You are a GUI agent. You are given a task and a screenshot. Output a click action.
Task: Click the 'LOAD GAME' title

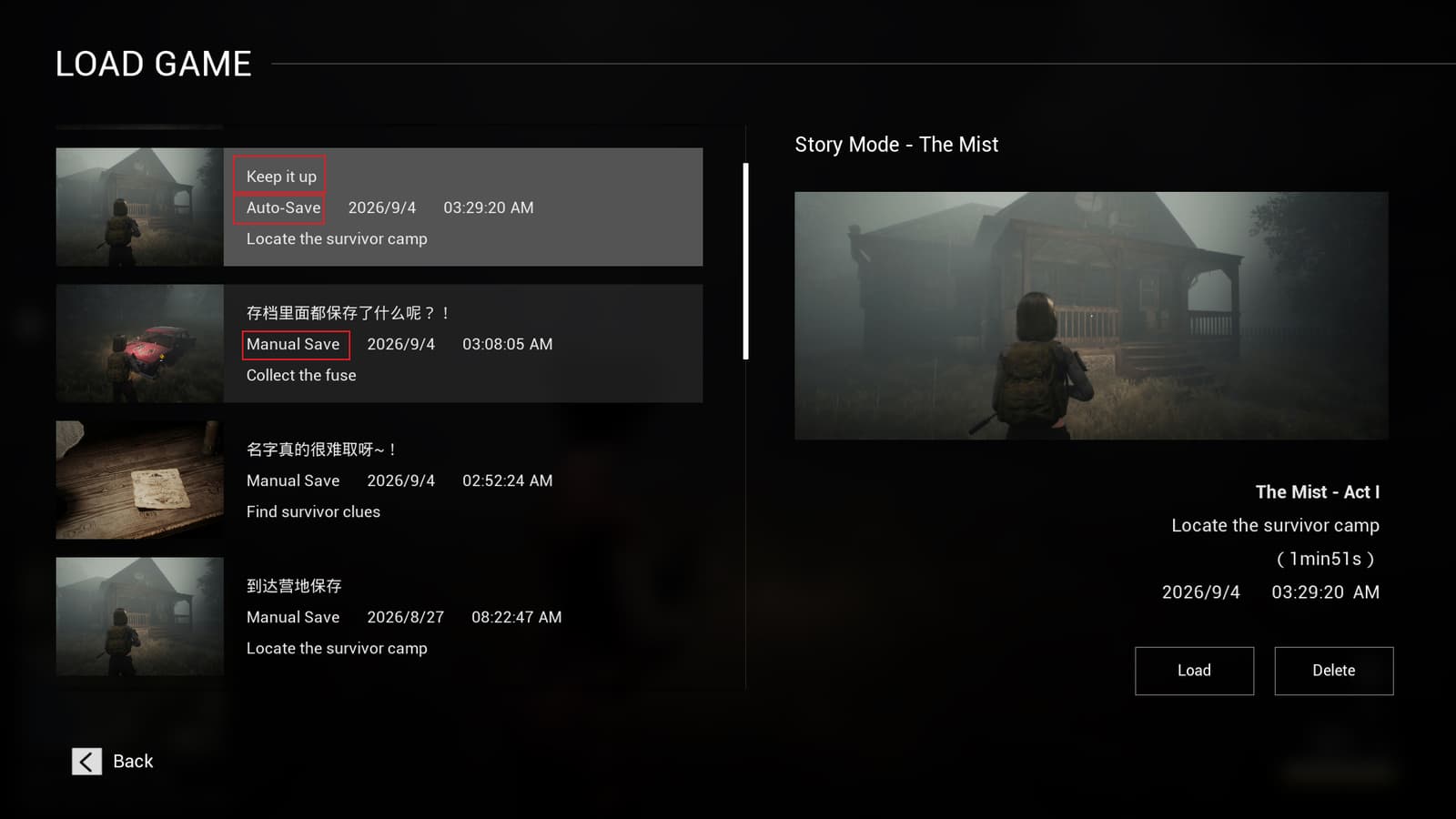[x=154, y=64]
